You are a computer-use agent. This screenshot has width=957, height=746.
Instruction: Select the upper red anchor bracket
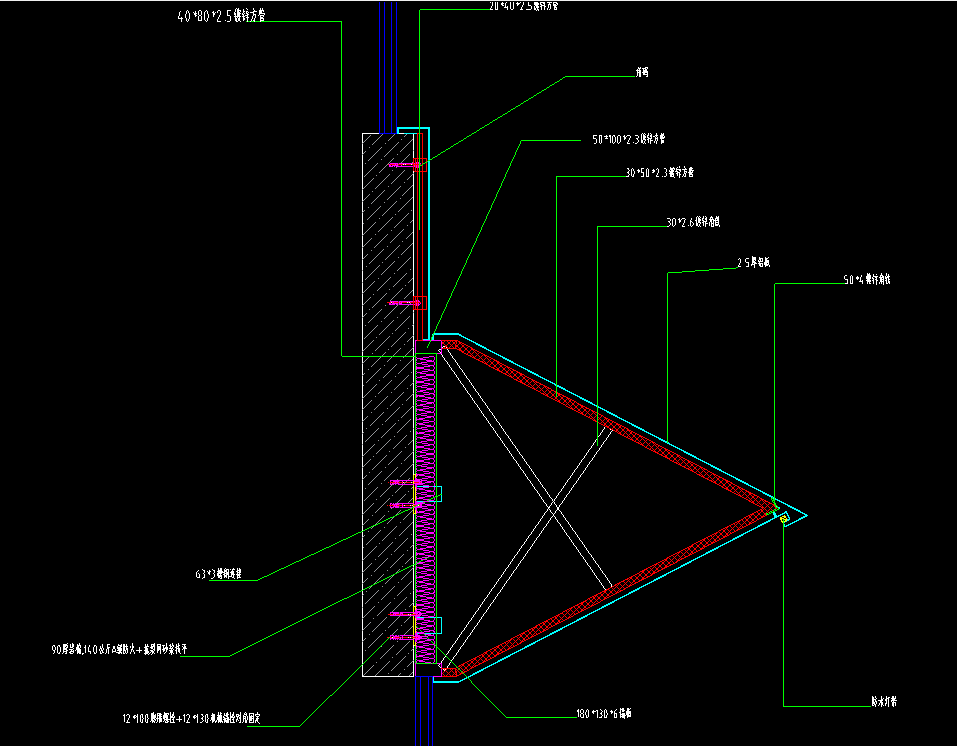(x=420, y=164)
